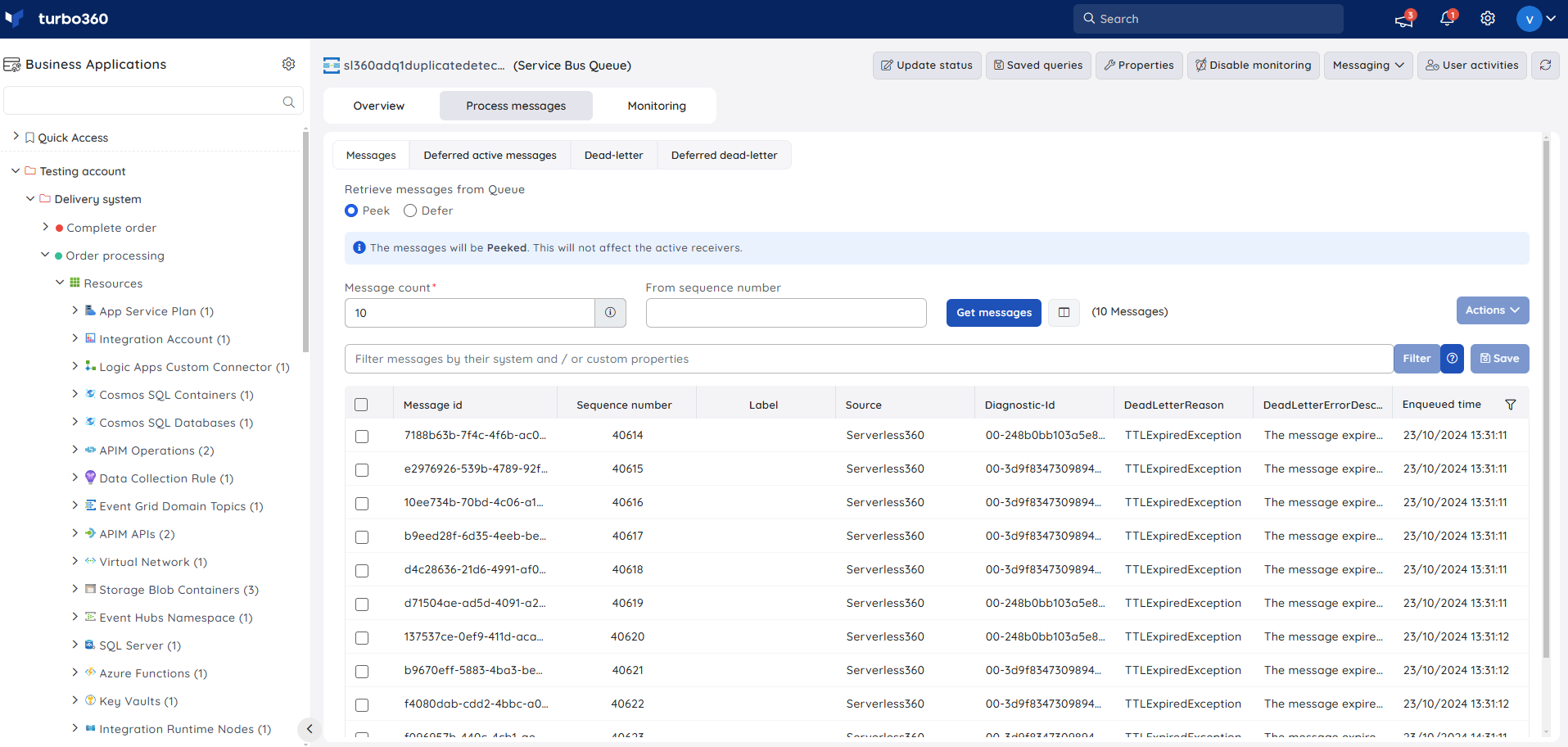Click the sidebar search magnifier icon
Viewport: 1568px width, 747px height.
289,102
